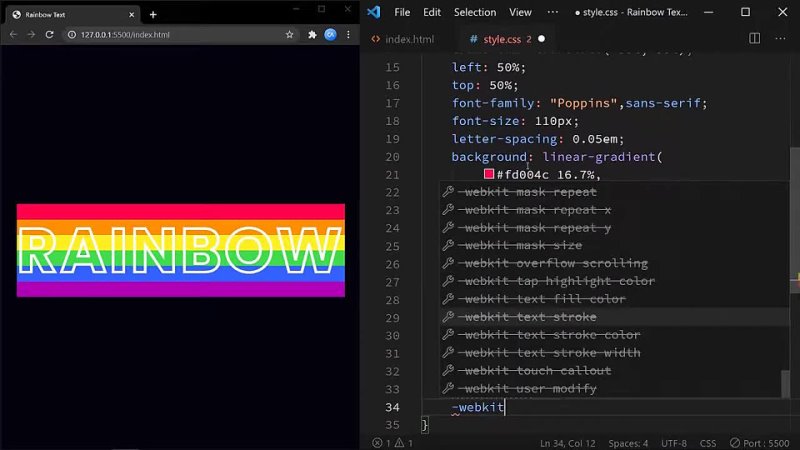
Task: Choose -webkit-mask-repeat suggestion
Action: (614, 192)
